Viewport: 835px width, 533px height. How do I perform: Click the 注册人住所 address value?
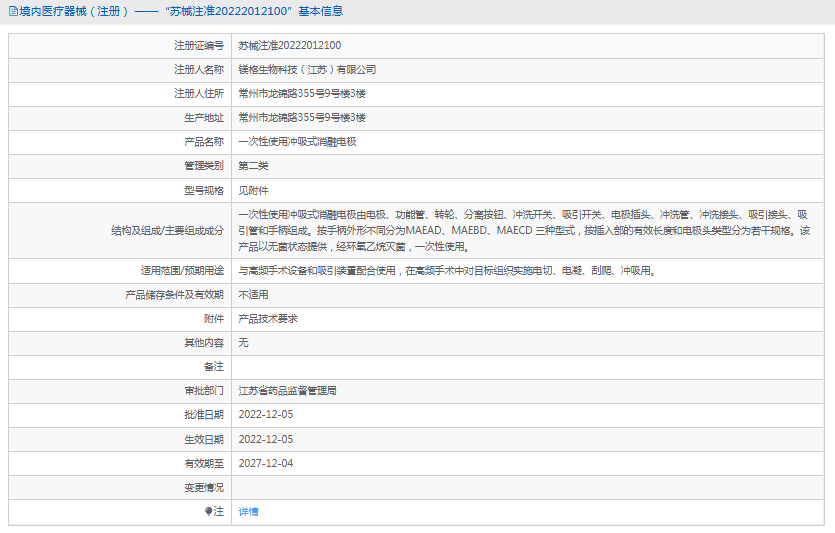[x=302, y=94]
